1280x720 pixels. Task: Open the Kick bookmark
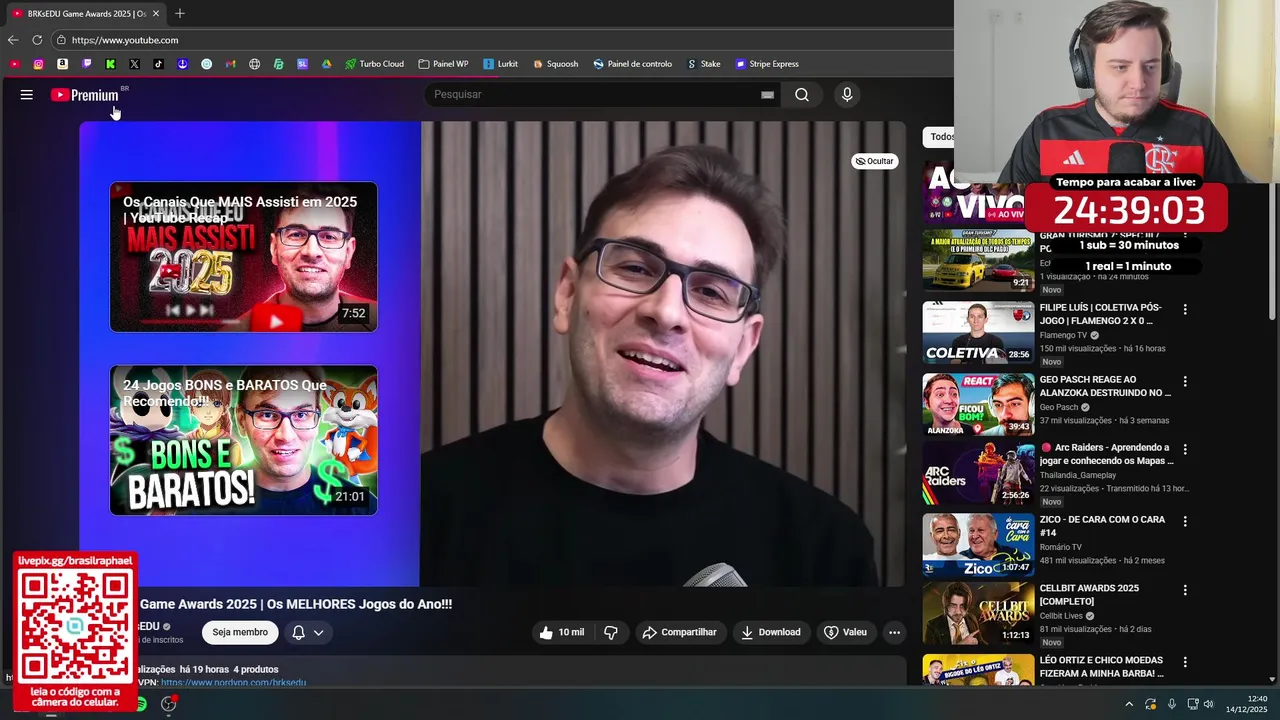[x=110, y=64]
